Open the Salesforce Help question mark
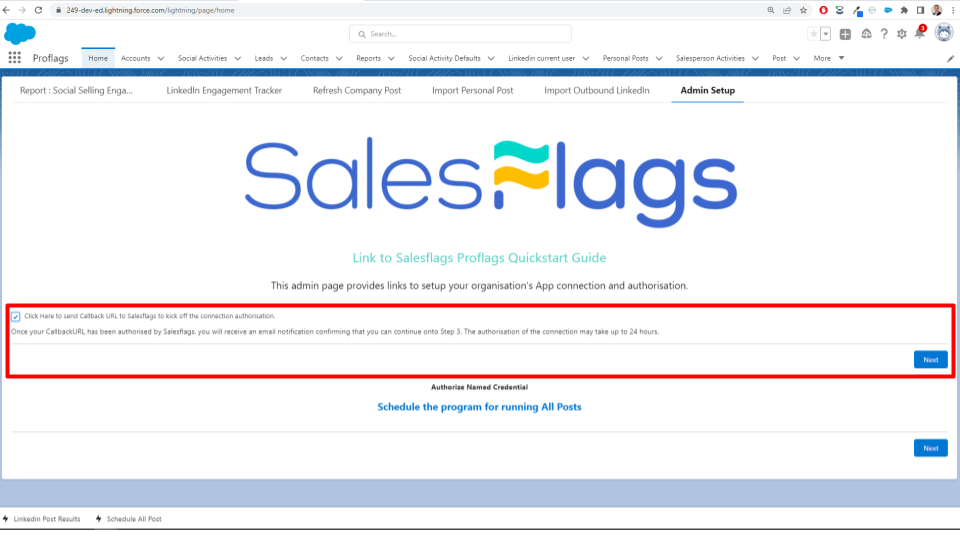Screen dimensions: 960x540 (x=883, y=34)
